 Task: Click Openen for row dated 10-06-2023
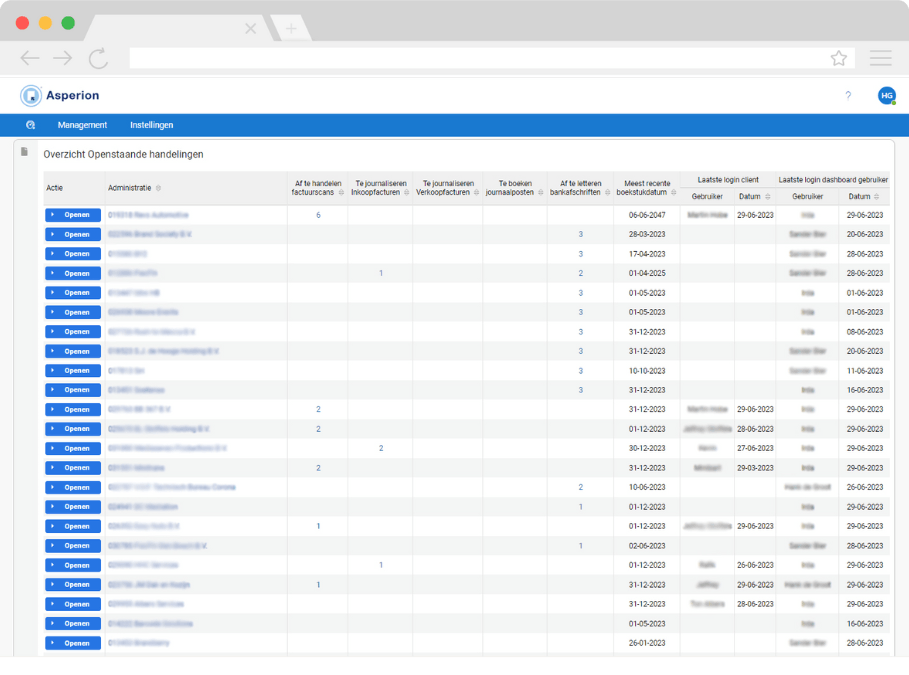[73, 487]
